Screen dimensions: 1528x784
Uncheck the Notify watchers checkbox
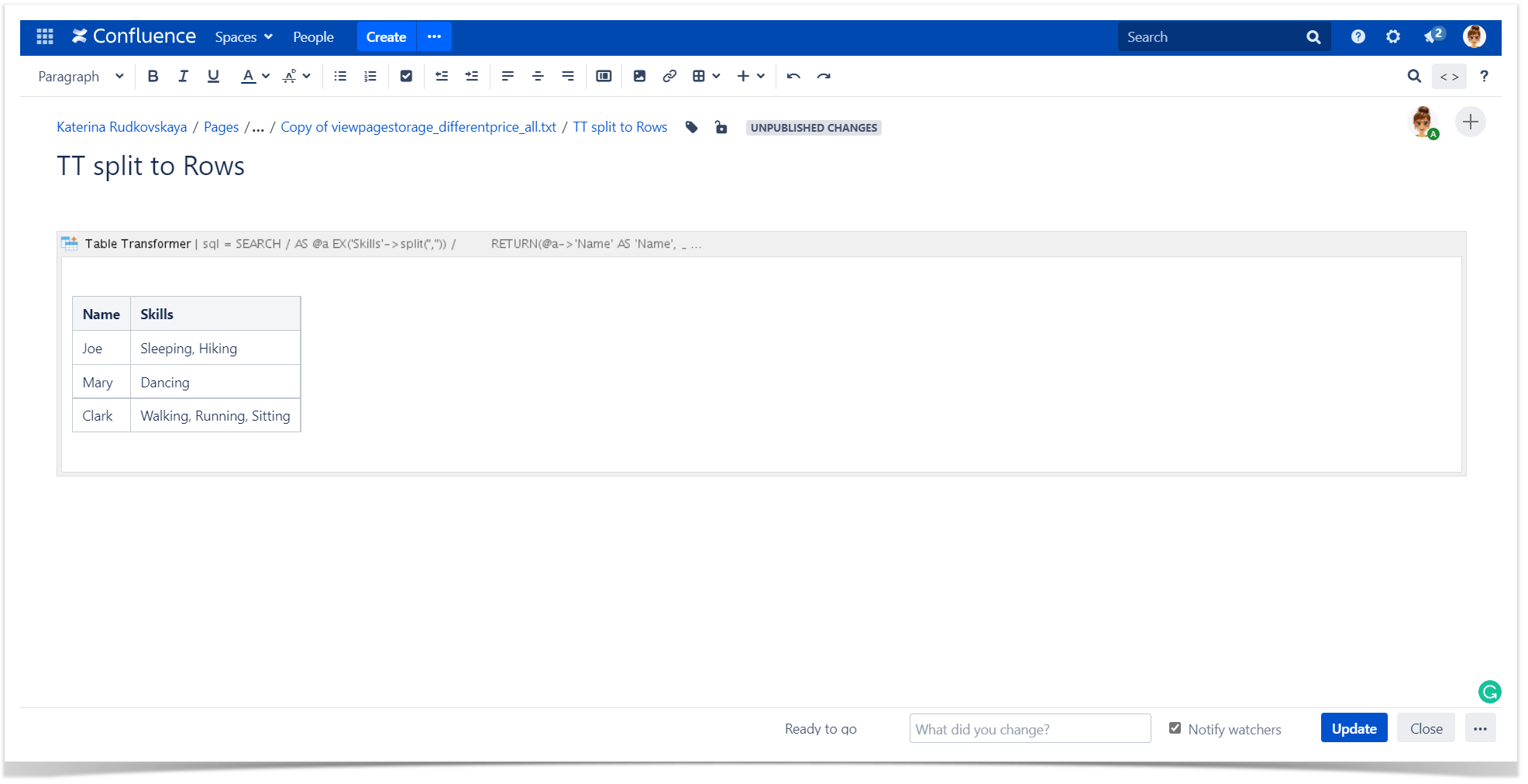pyautogui.click(x=1175, y=728)
